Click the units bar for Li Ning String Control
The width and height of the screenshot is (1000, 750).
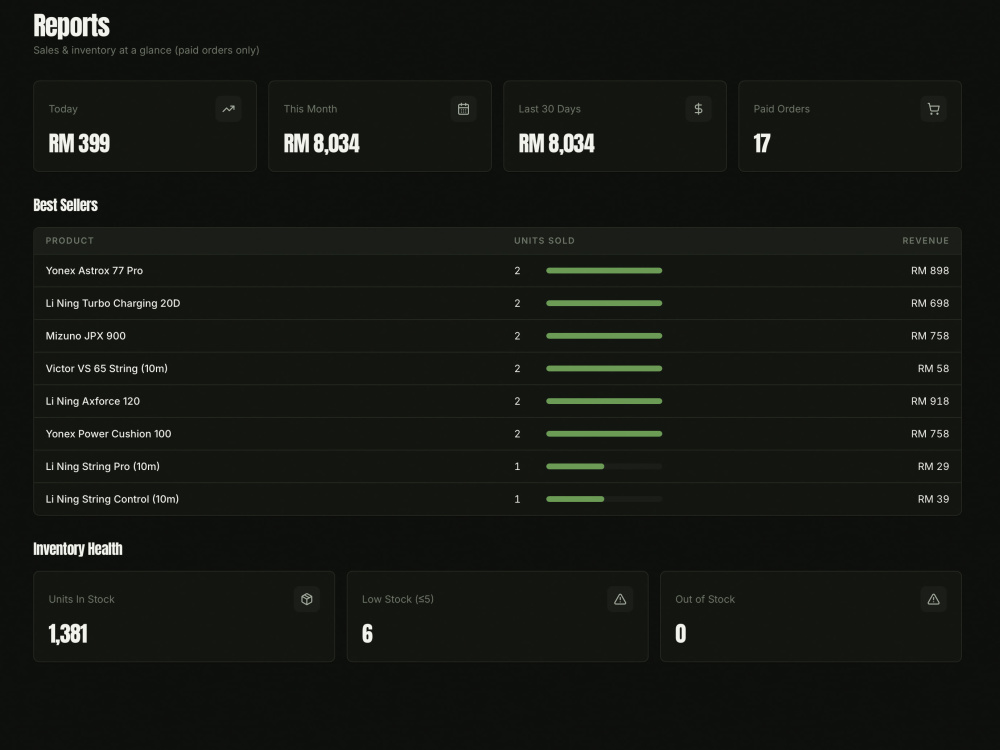[604, 499]
